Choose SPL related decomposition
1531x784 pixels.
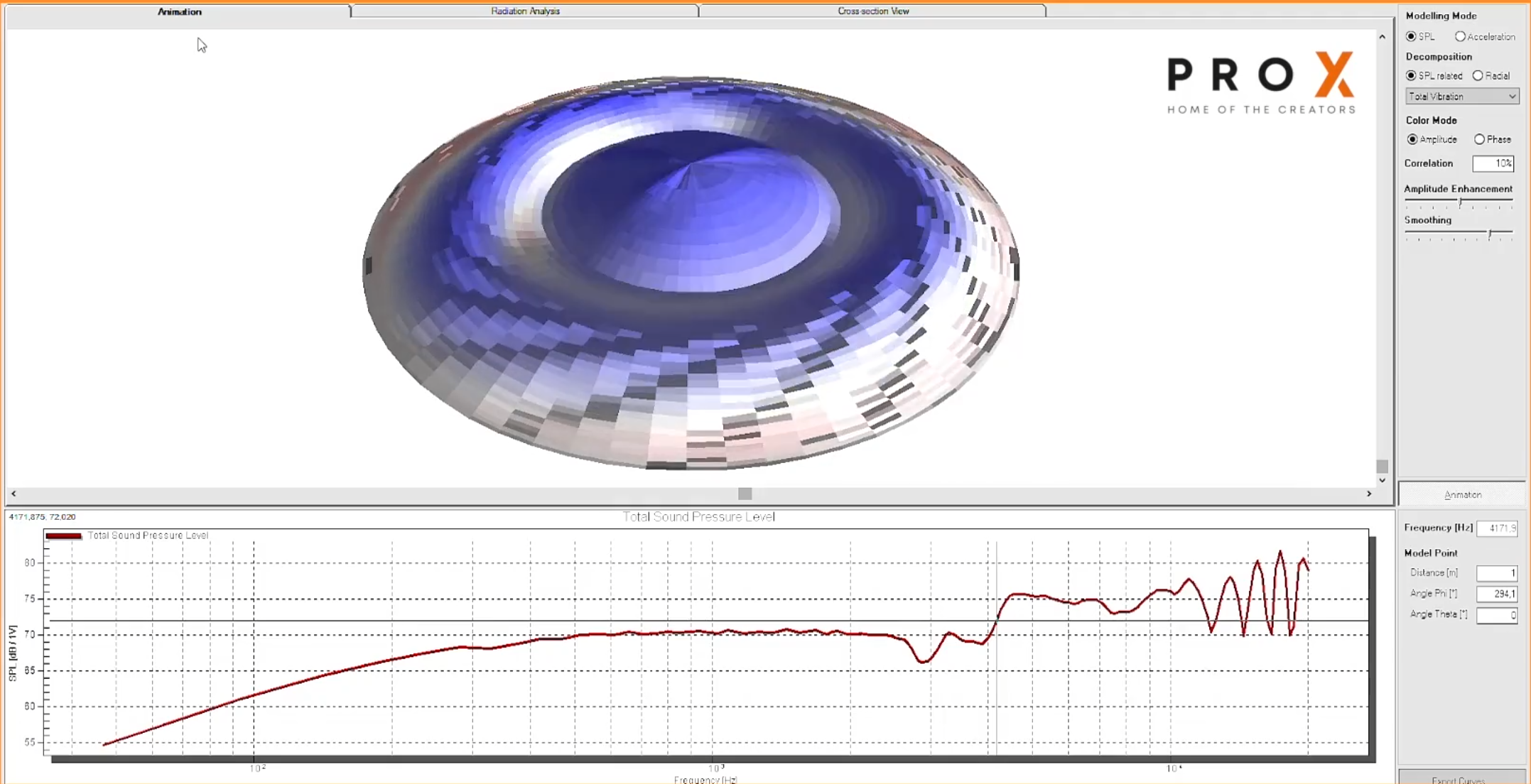click(1434, 75)
